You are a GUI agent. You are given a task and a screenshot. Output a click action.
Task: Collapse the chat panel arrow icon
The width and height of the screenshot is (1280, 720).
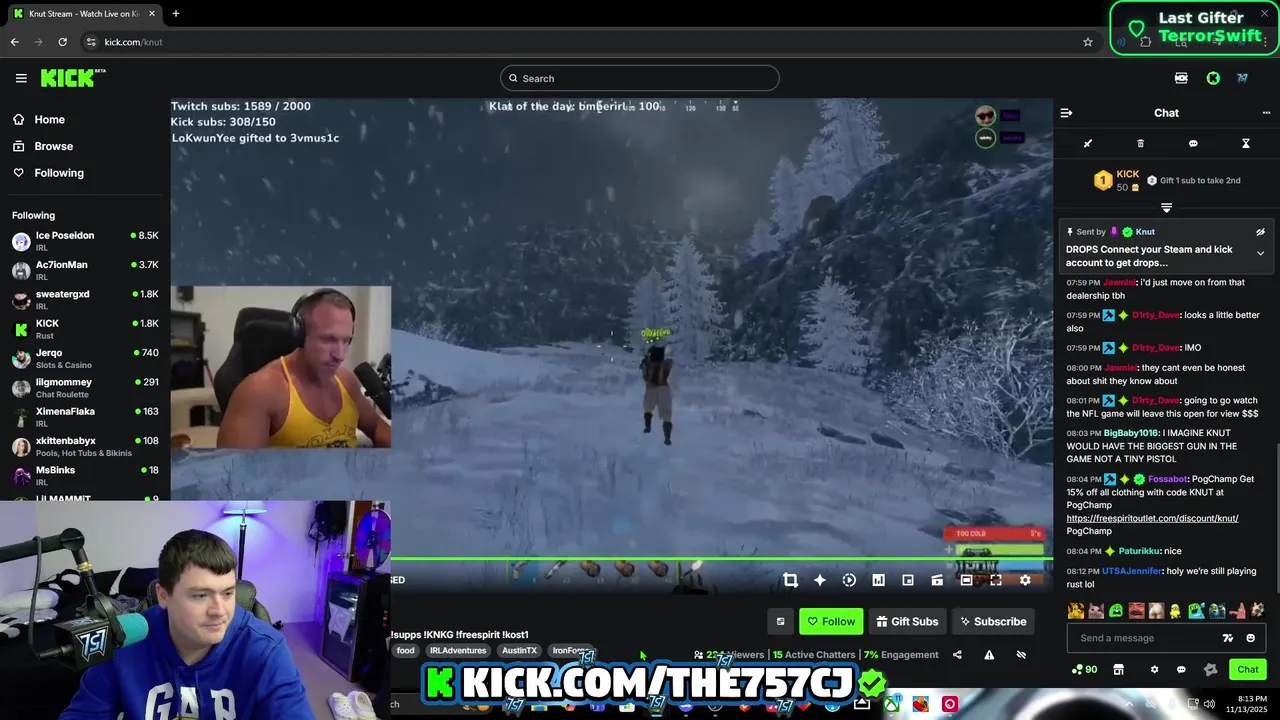[x=1066, y=113]
